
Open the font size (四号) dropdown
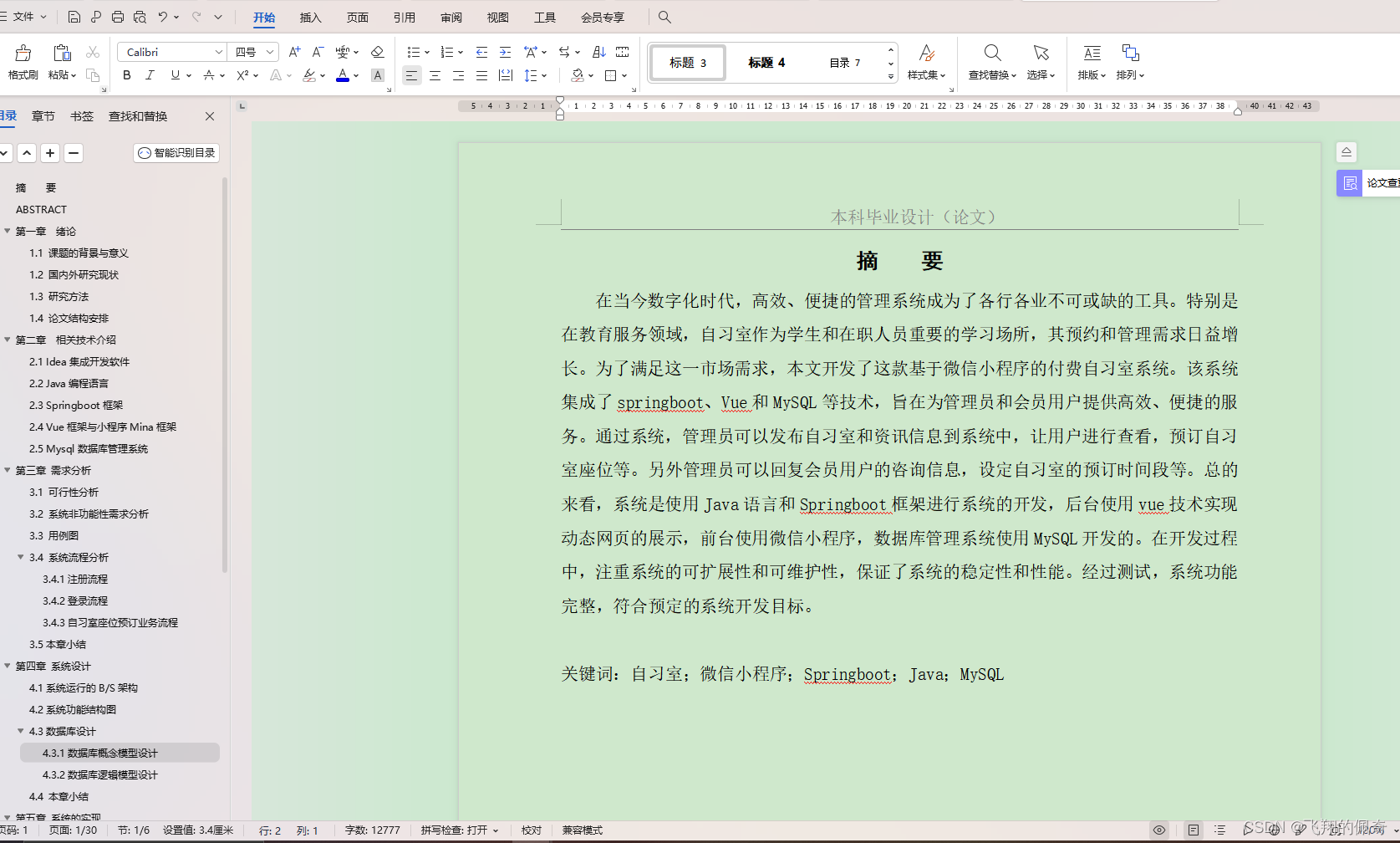pyautogui.click(x=270, y=52)
